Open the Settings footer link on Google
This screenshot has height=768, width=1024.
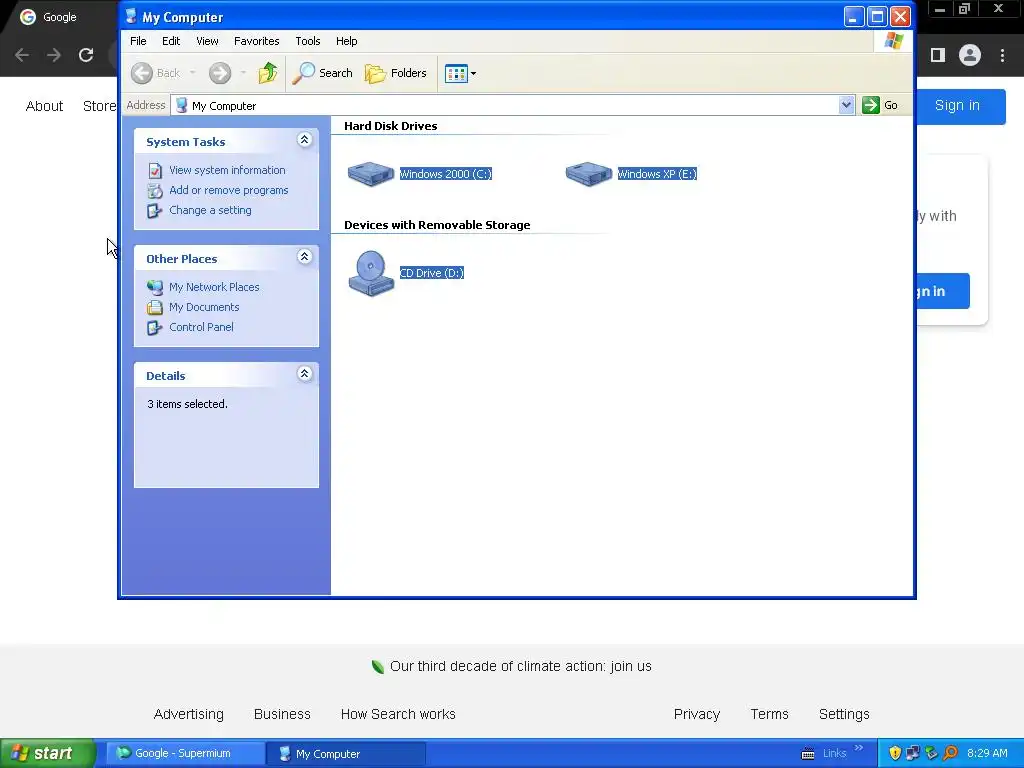point(844,714)
